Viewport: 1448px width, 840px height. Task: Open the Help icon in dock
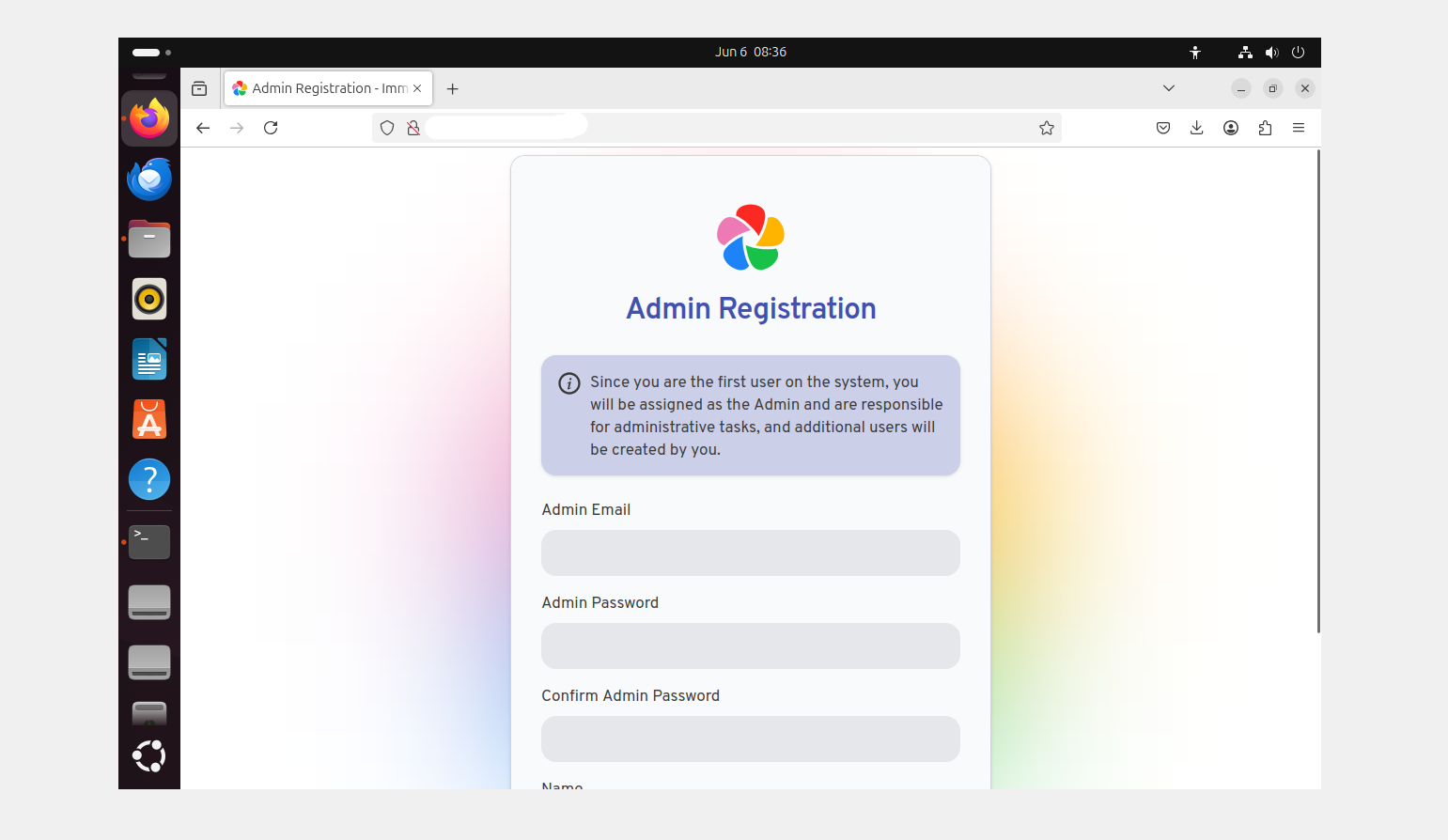tap(149, 479)
